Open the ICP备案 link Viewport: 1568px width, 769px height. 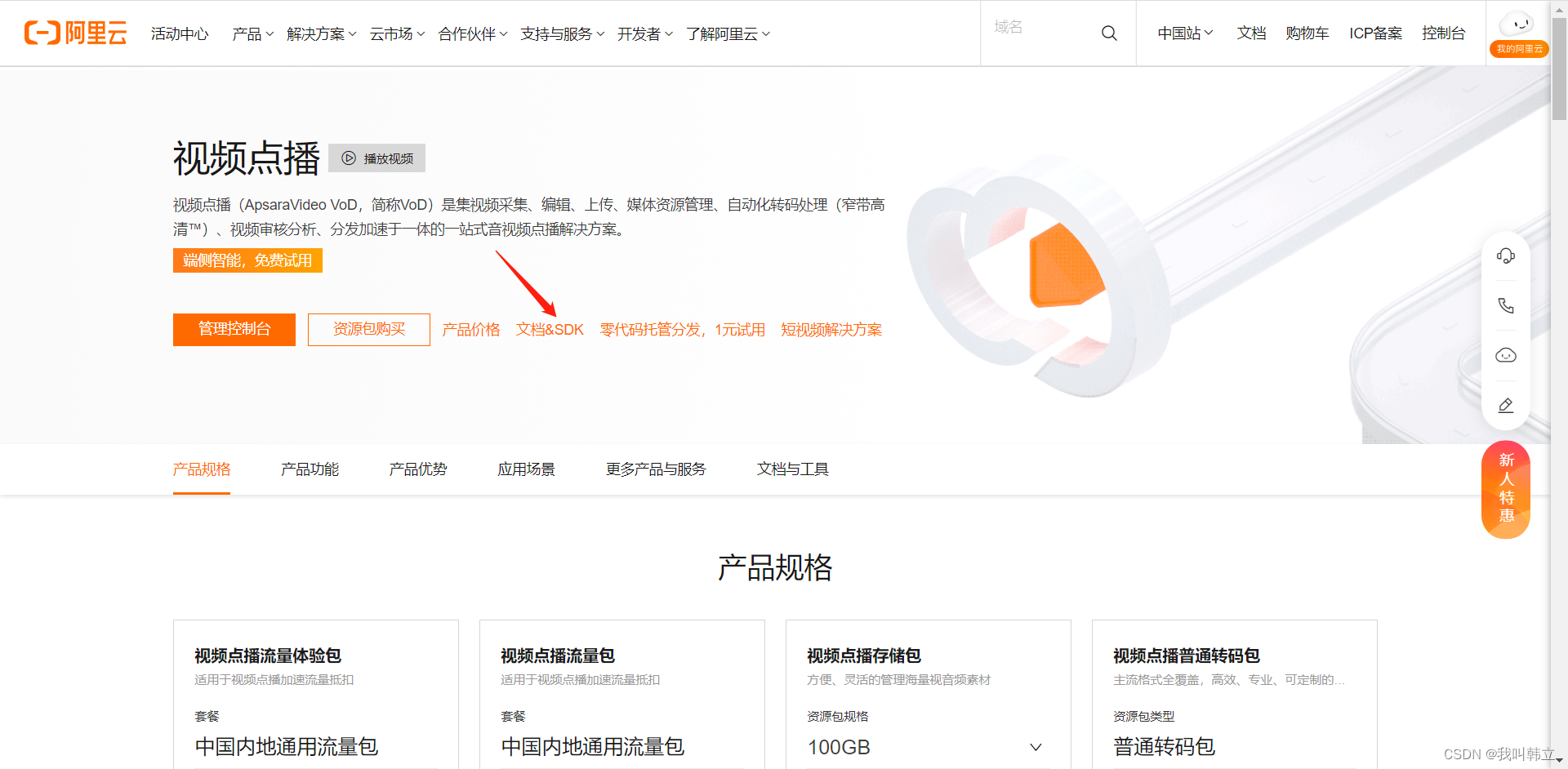1375,33
